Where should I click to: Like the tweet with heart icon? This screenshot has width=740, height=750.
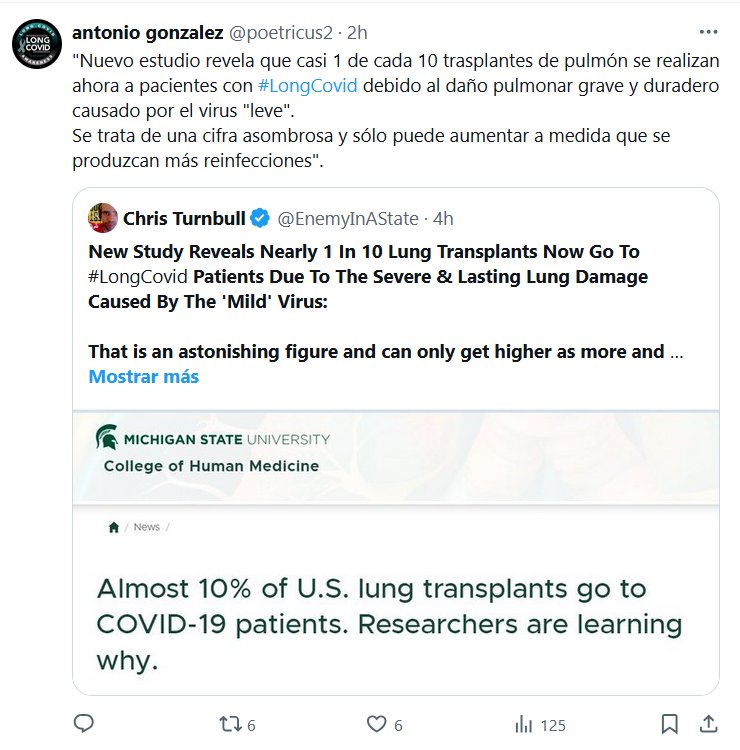[376, 724]
